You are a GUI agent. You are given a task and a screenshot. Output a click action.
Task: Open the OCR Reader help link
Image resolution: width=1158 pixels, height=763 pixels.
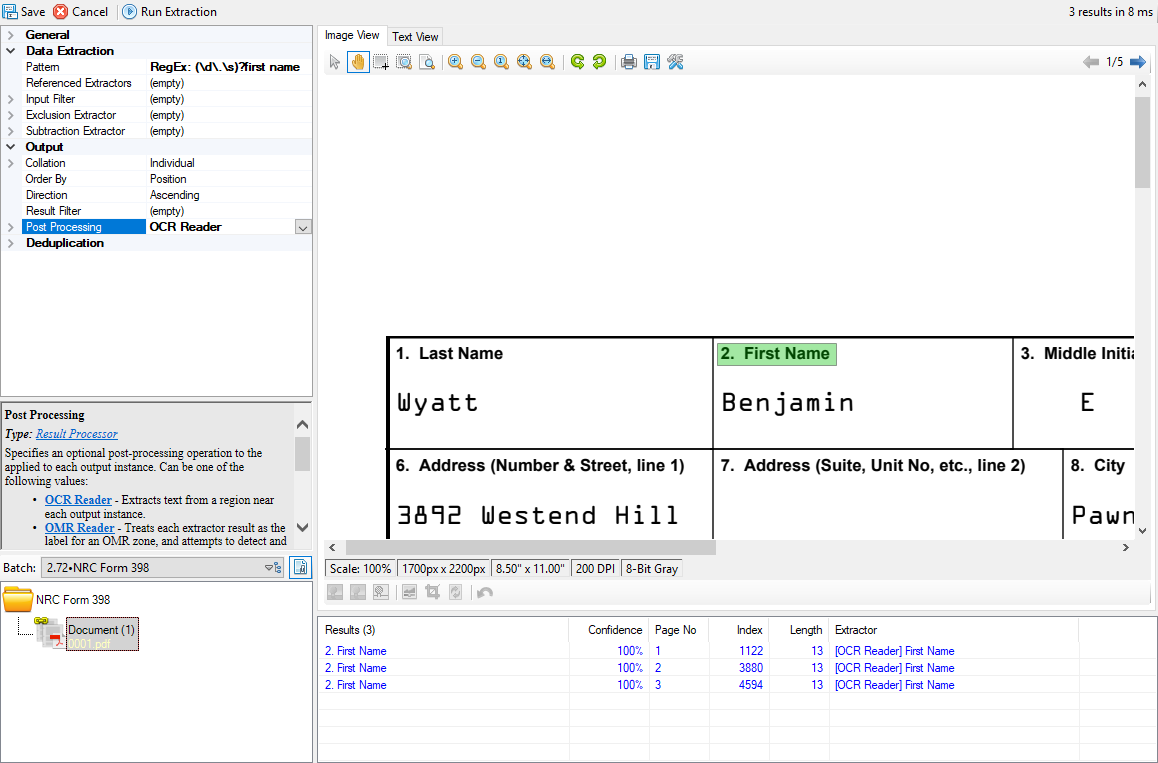tap(78, 500)
